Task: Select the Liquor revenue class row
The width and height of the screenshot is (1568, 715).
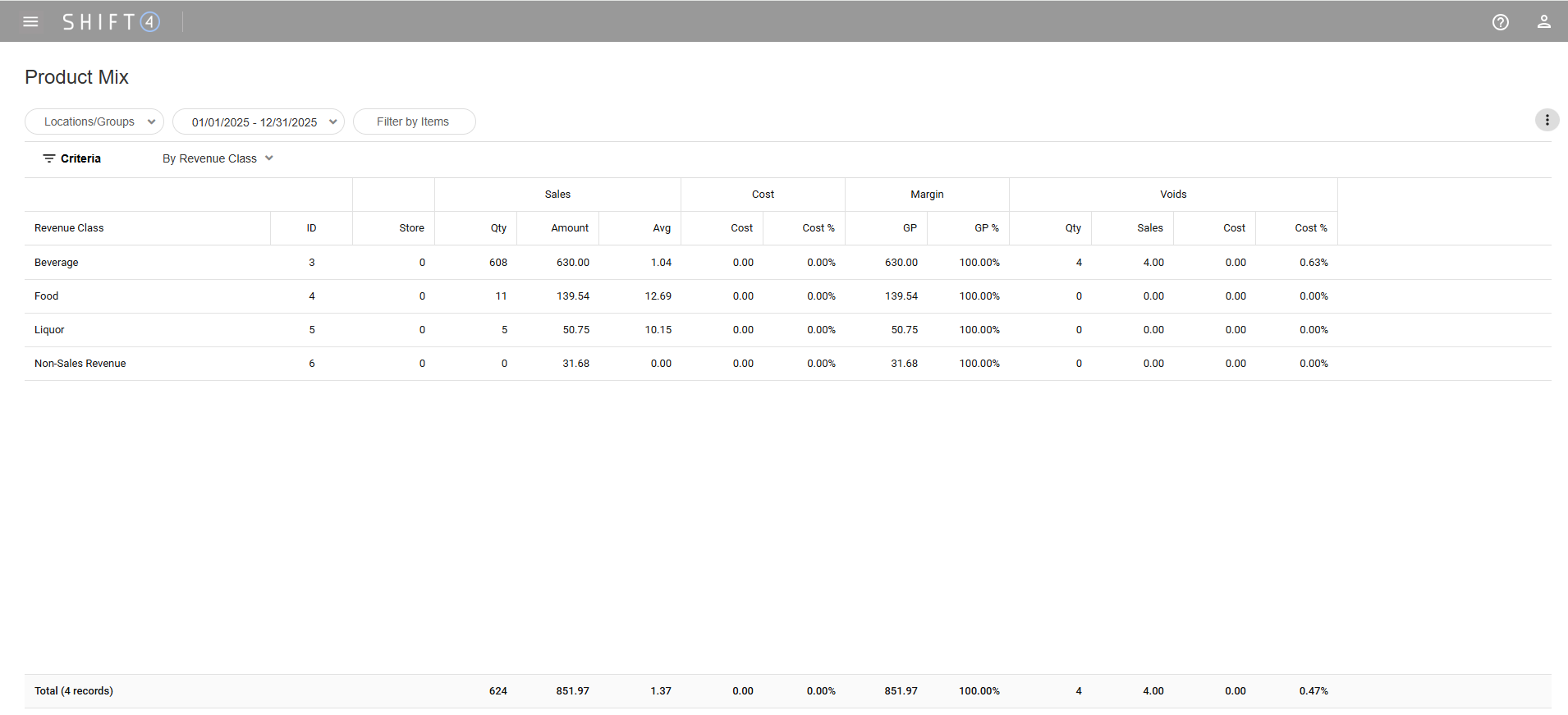Action: [x=49, y=330]
